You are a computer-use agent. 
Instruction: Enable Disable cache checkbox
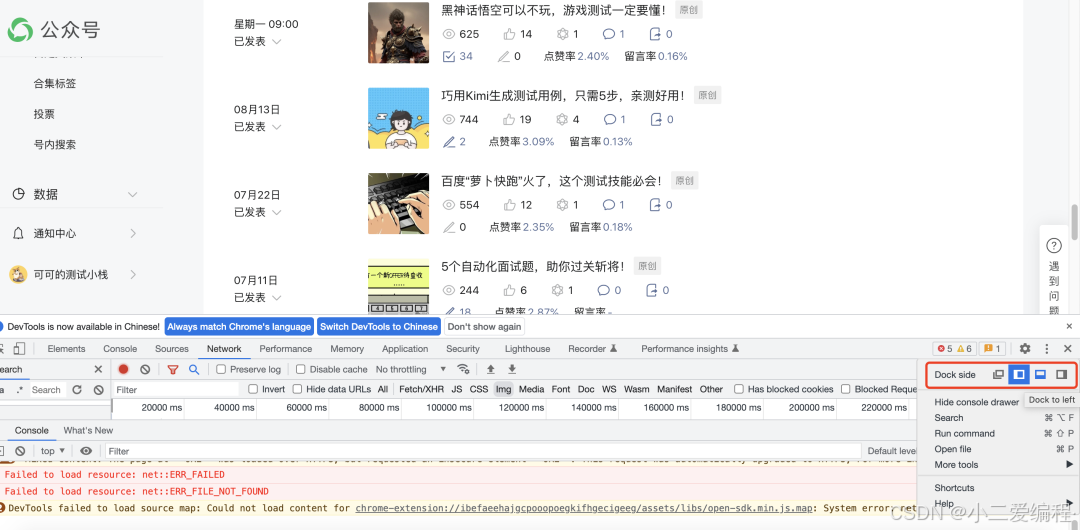[298, 369]
